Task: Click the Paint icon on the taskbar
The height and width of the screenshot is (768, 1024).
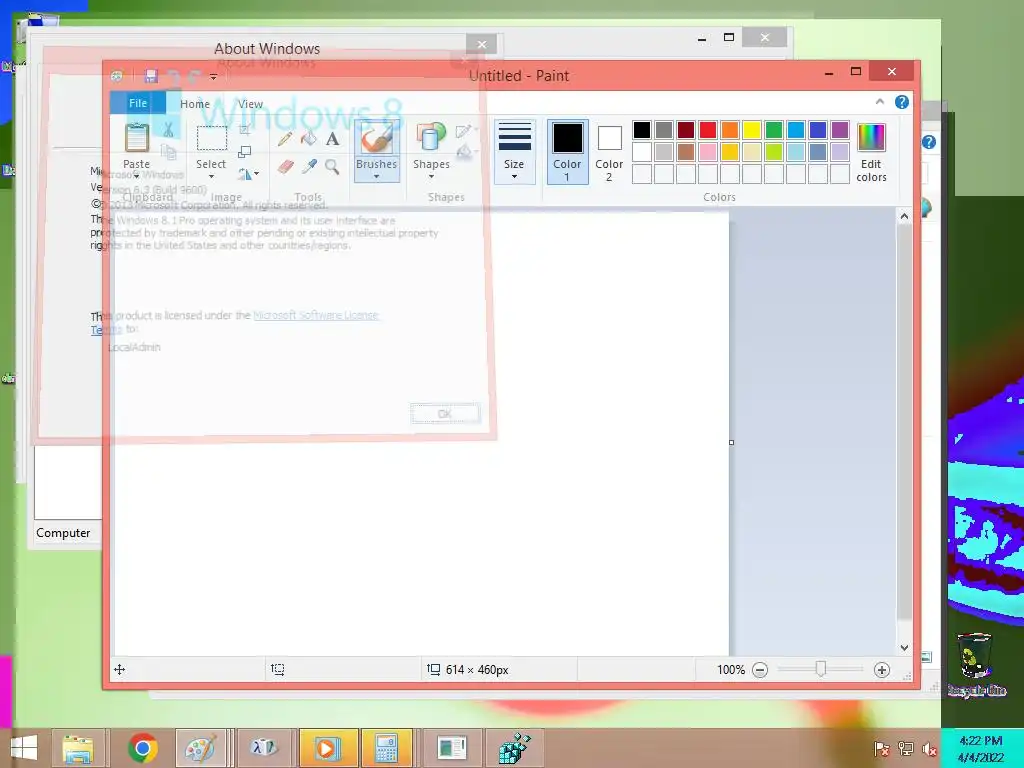Action: [x=200, y=748]
